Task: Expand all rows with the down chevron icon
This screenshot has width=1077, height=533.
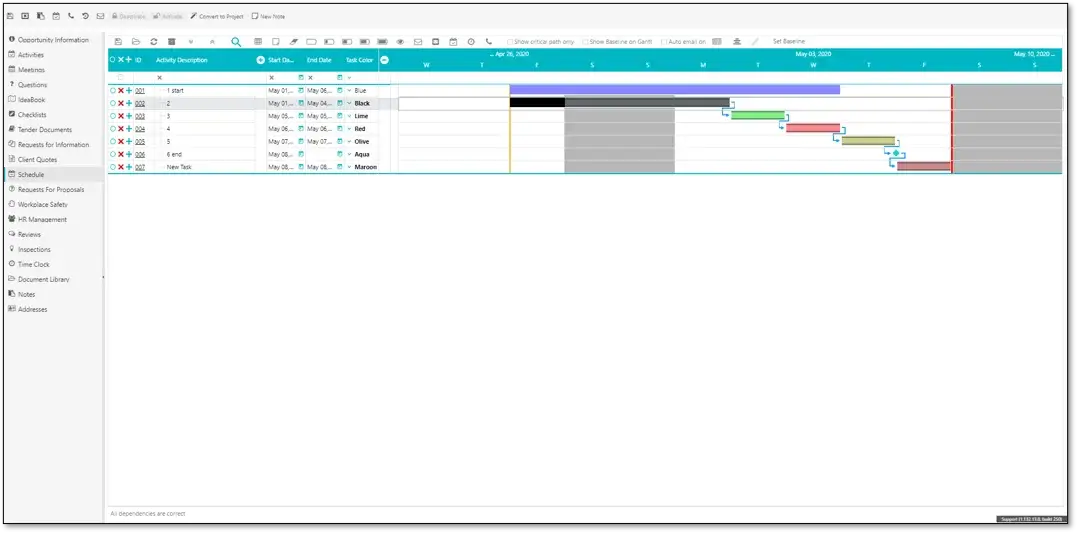Action: tap(191, 42)
